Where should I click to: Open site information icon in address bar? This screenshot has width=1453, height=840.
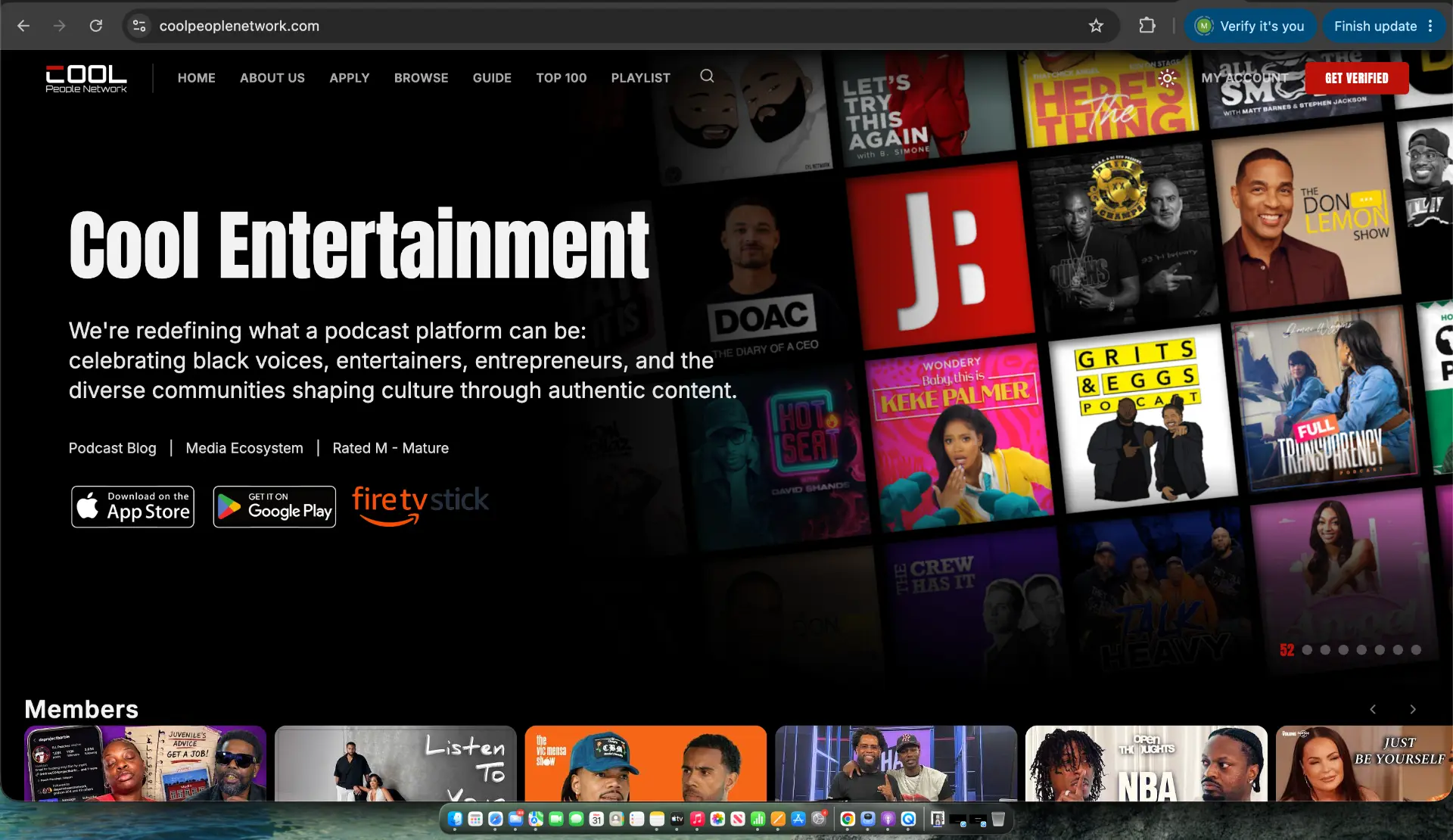tap(139, 26)
